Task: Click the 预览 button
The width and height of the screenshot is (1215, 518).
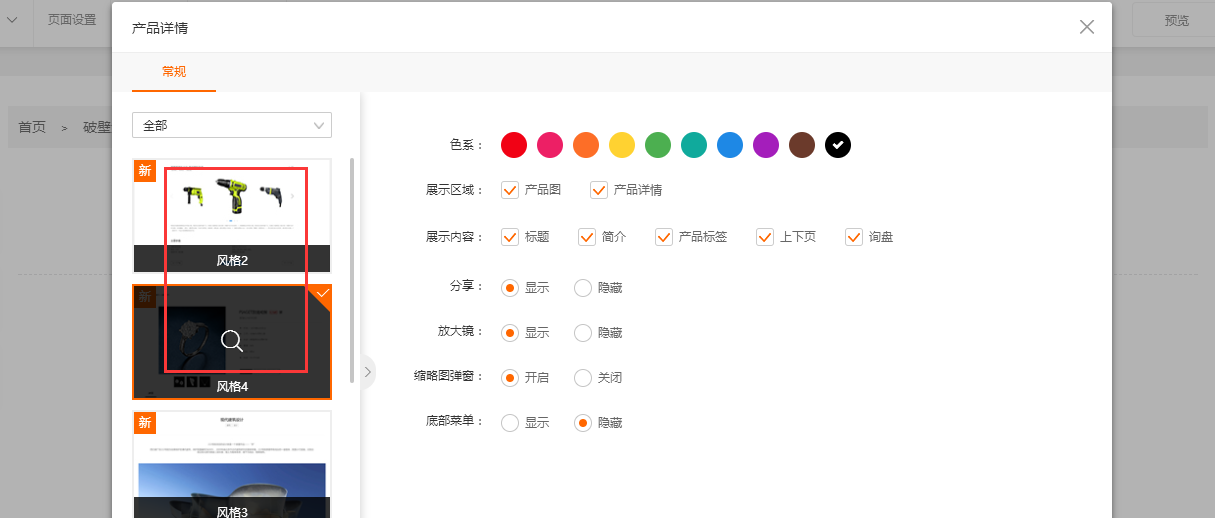Action: [x=1177, y=20]
